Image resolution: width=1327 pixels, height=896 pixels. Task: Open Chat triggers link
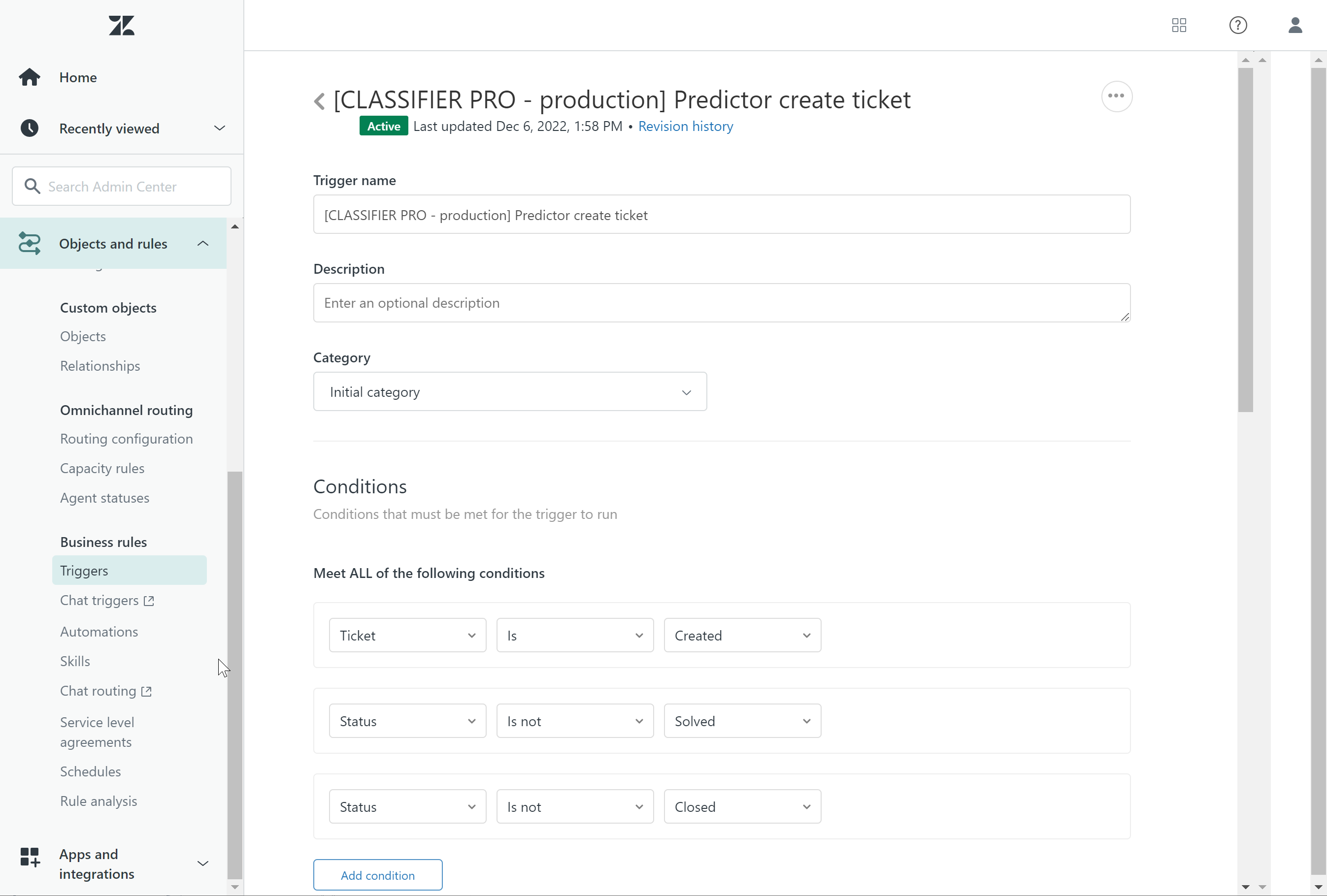coord(100,601)
